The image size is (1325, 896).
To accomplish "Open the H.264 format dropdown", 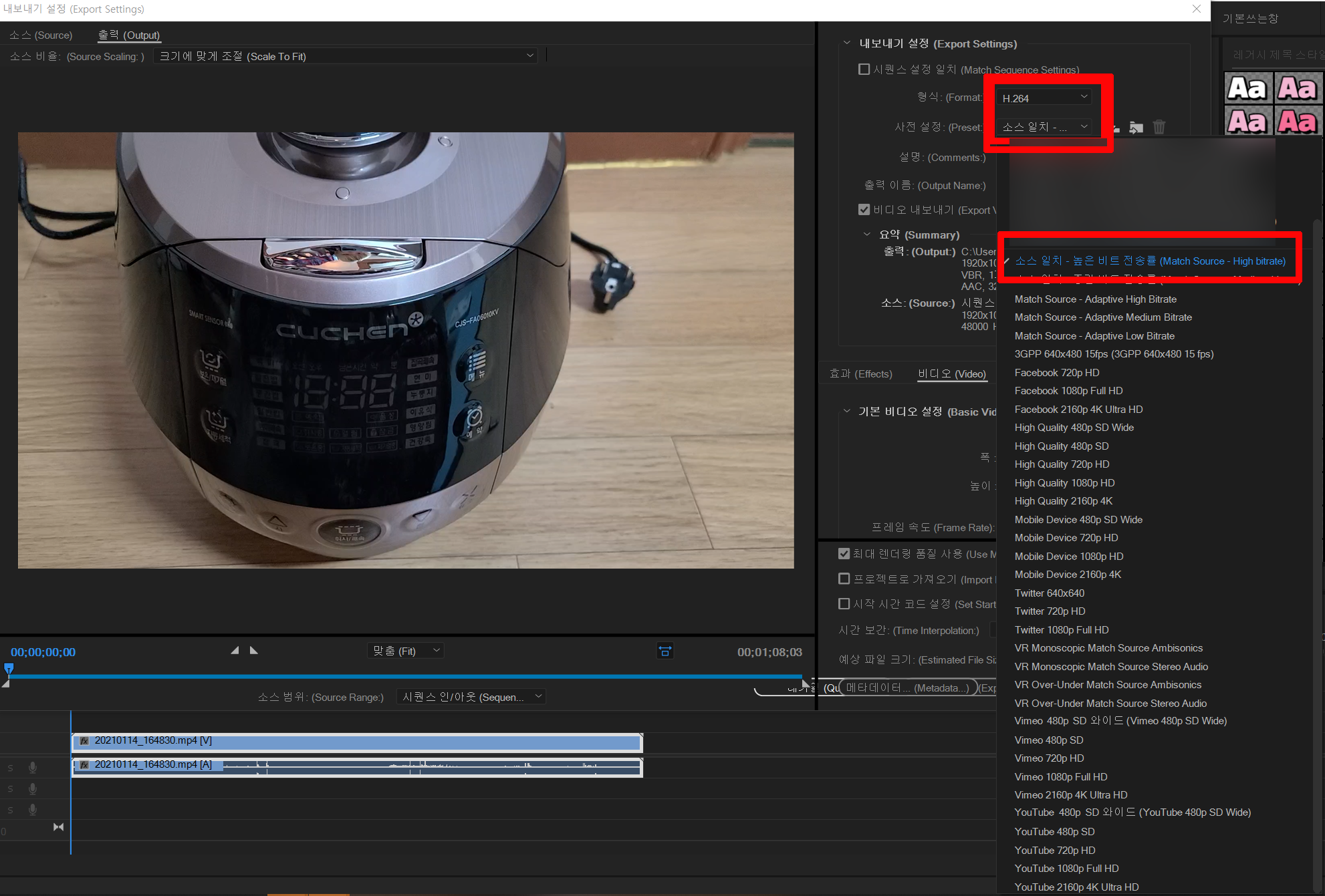I will (x=1045, y=98).
